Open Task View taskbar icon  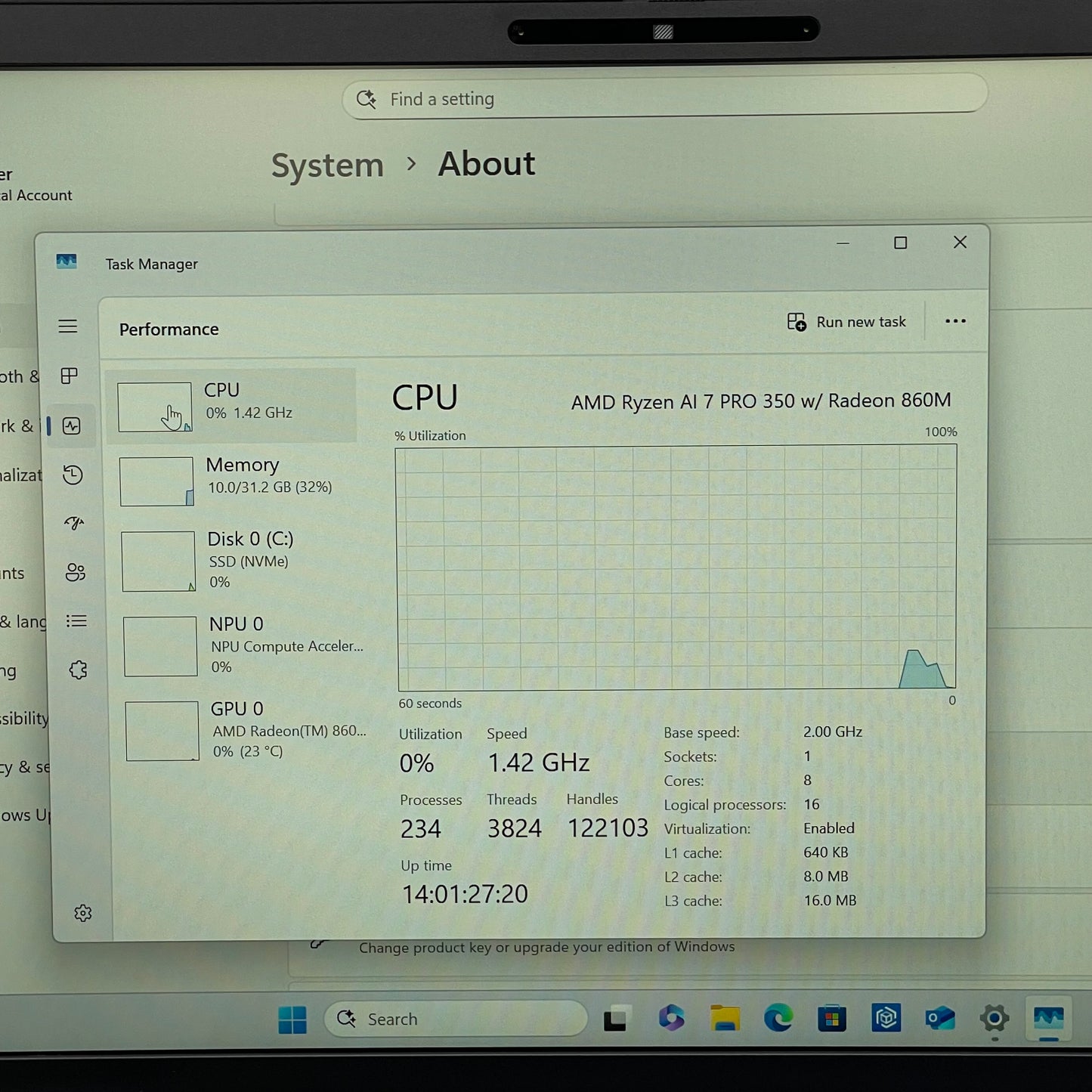[x=617, y=1019]
